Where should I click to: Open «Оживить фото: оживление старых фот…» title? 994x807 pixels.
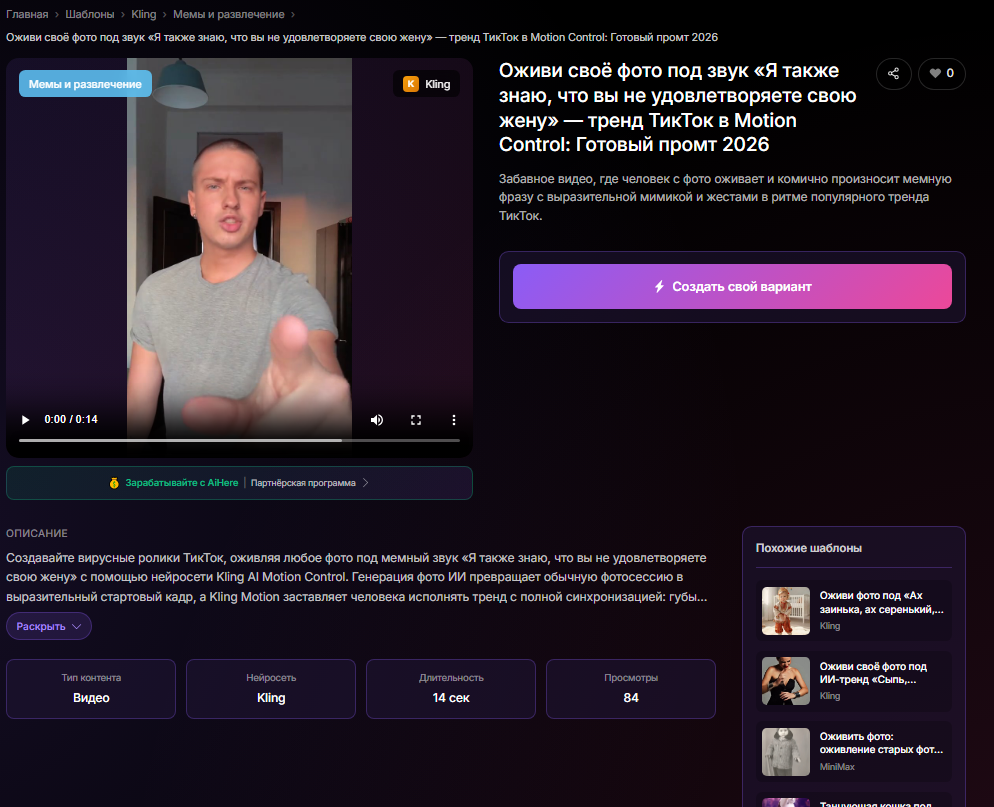pos(881,743)
